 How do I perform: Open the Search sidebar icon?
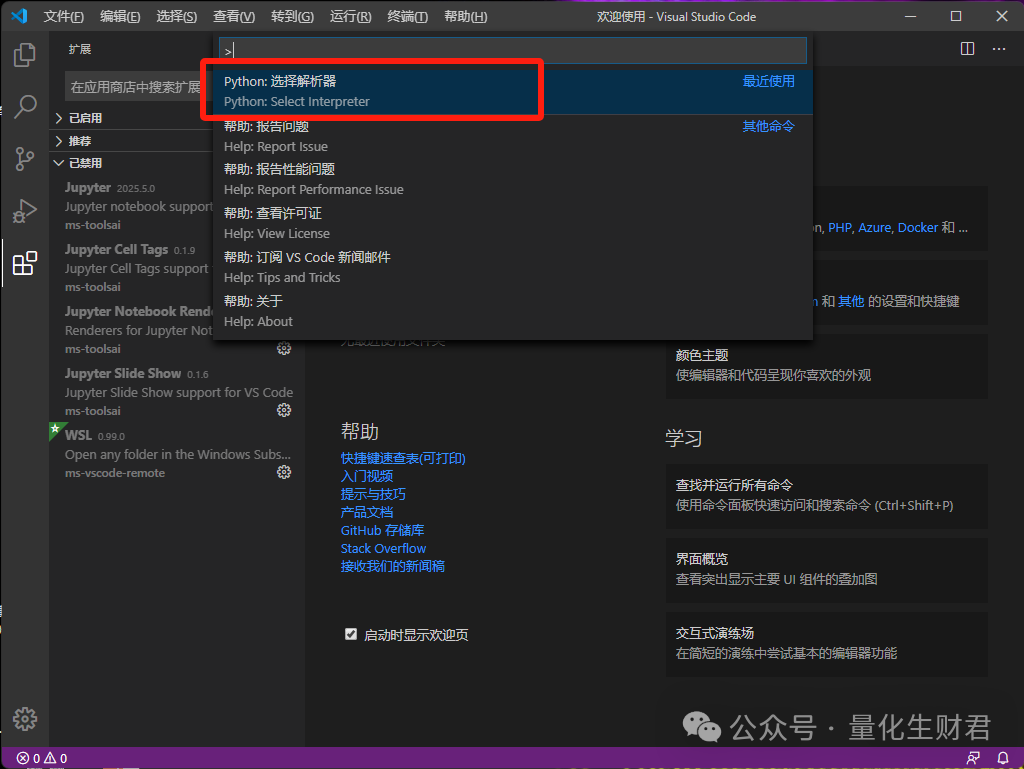[x=24, y=107]
